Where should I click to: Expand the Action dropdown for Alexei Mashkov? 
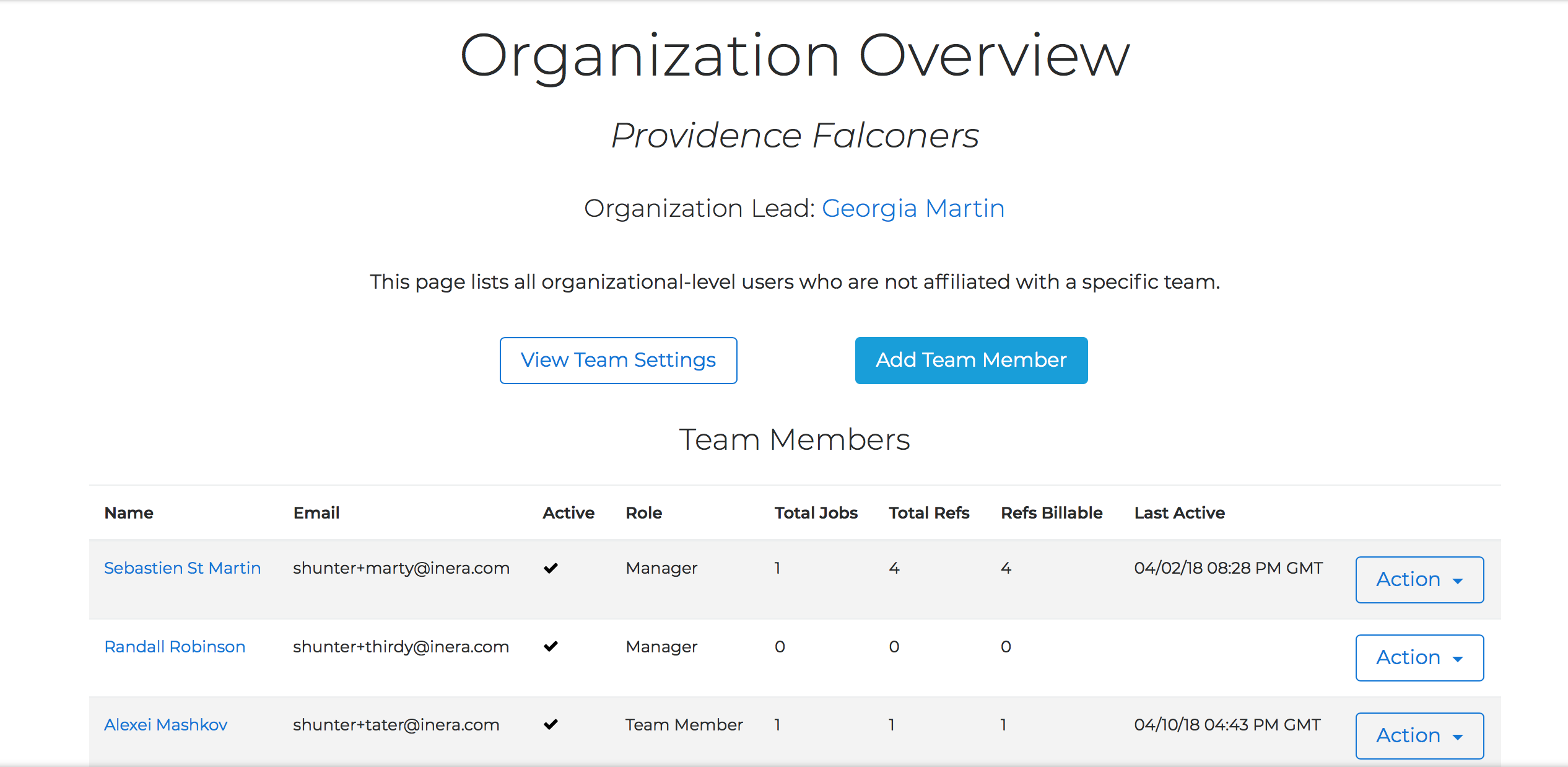pyautogui.click(x=1419, y=736)
